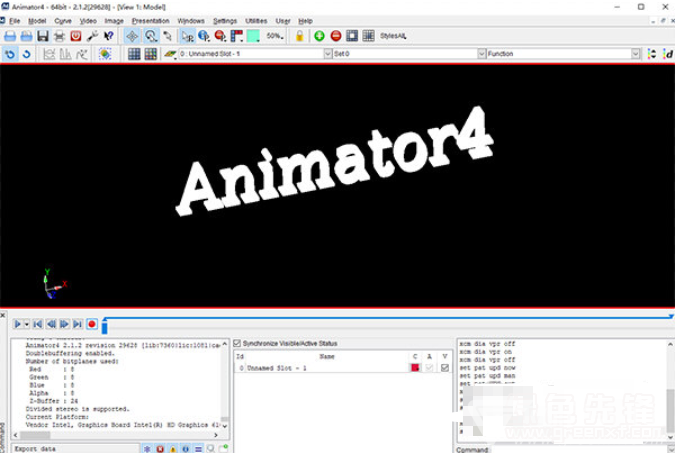Toggle the red error message filter

pyautogui.click(x=160, y=449)
